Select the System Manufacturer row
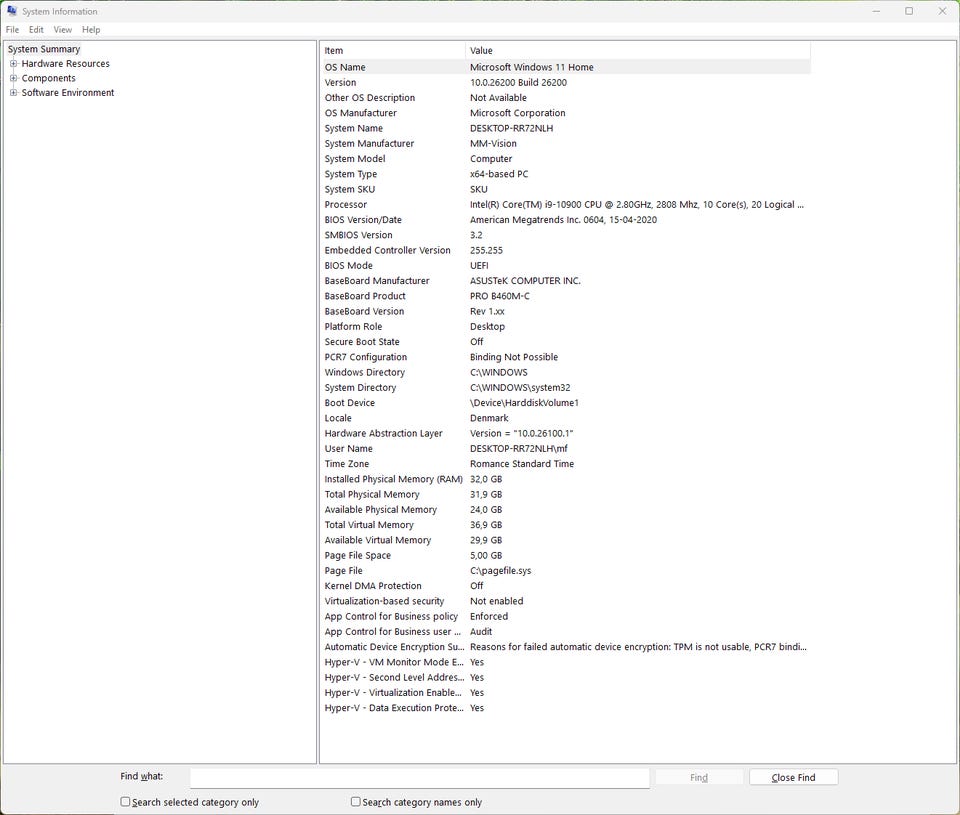Image resolution: width=960 pixels, height=815 pixels. pos(565,144)
